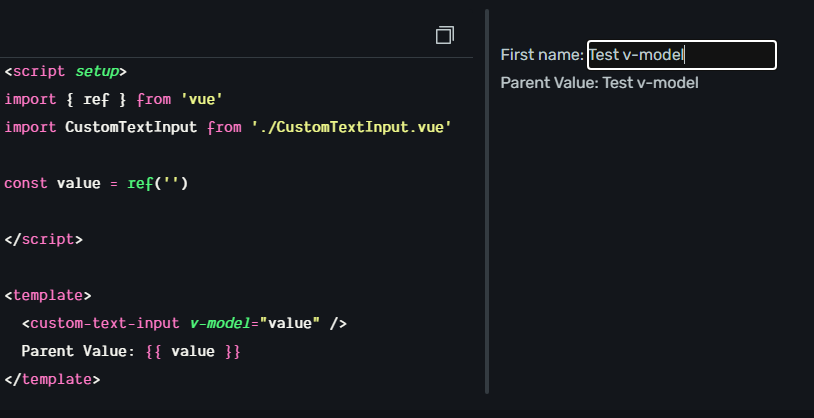This screenshot has width=814, height=418.
Task: Copy the code with the copy icon
Action: [x=445, y=35]
